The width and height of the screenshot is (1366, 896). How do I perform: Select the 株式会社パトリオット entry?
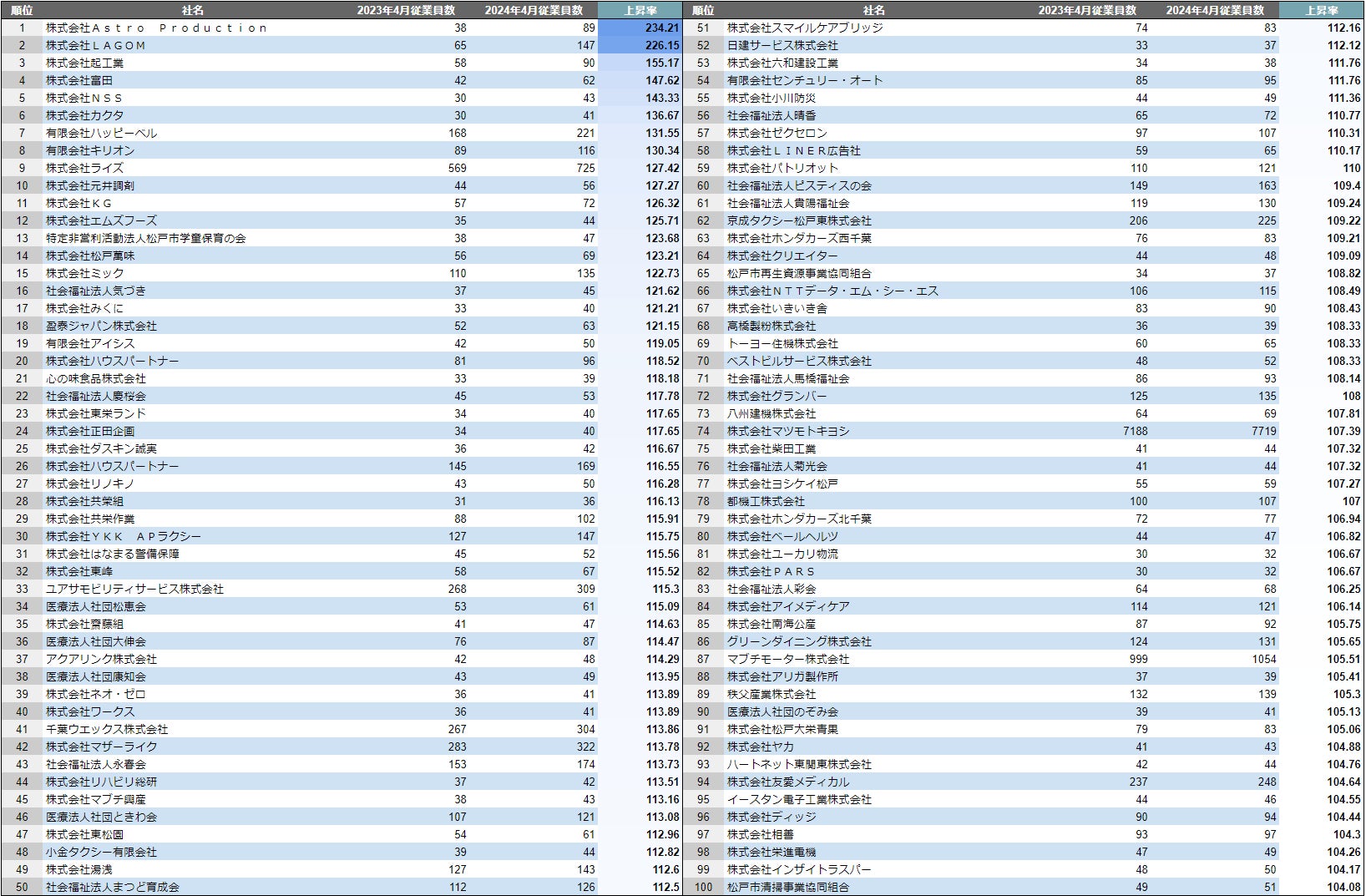[x=782, y=168]
